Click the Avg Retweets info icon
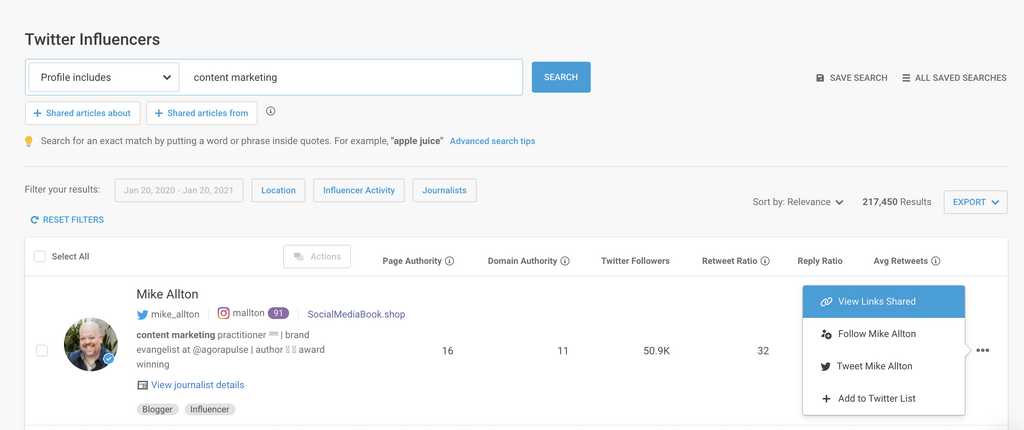This screenshot has width=1024, height=430. tap(936, 261)
